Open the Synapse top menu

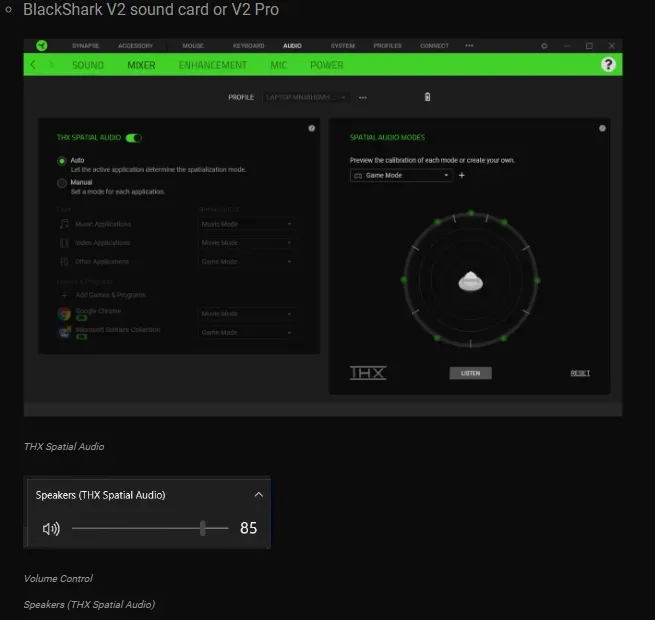pyautogui.click(x=86, y=46)
